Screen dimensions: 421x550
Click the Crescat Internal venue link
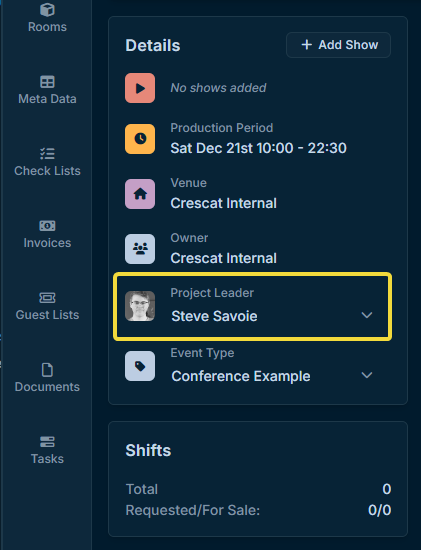pos(223,203)
